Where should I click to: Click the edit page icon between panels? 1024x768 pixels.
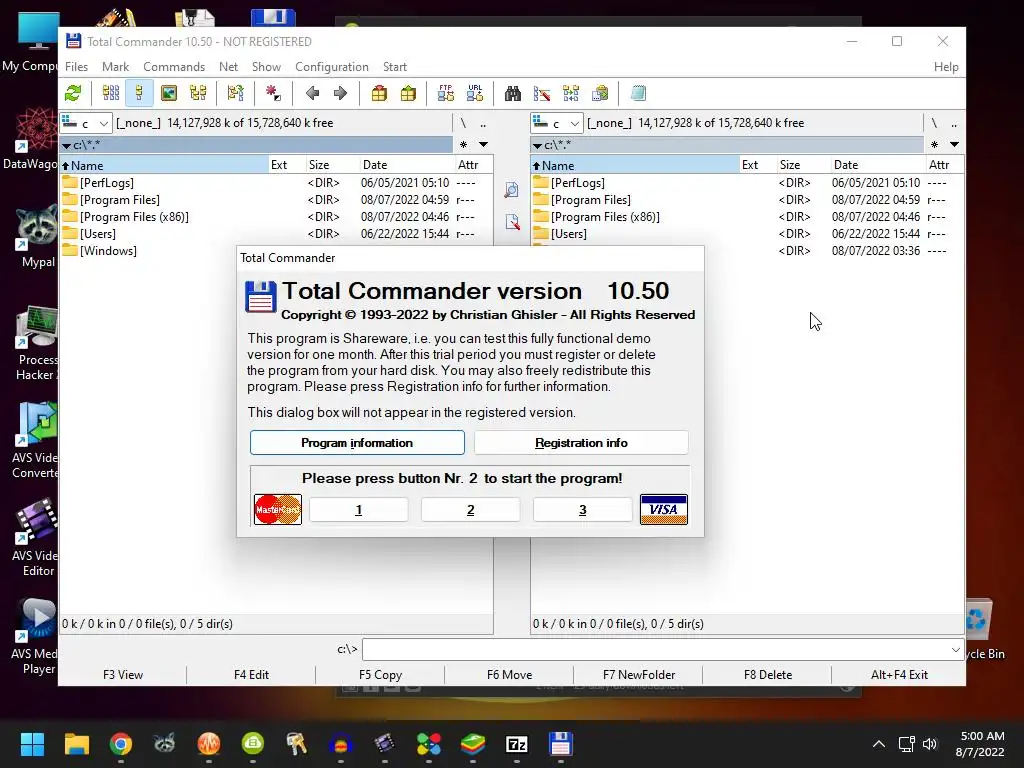point(512,222)
